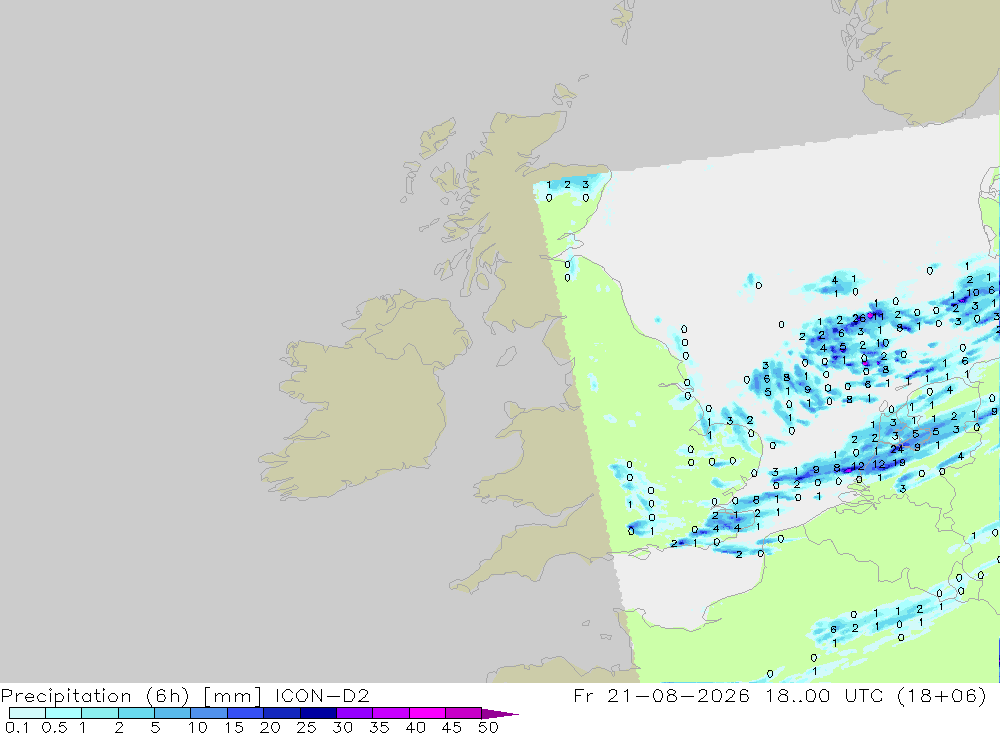Click the 'ICON-D2' model label
Image resolution: width=1000 pixels, height=733 pixels.
pos(322,695)
